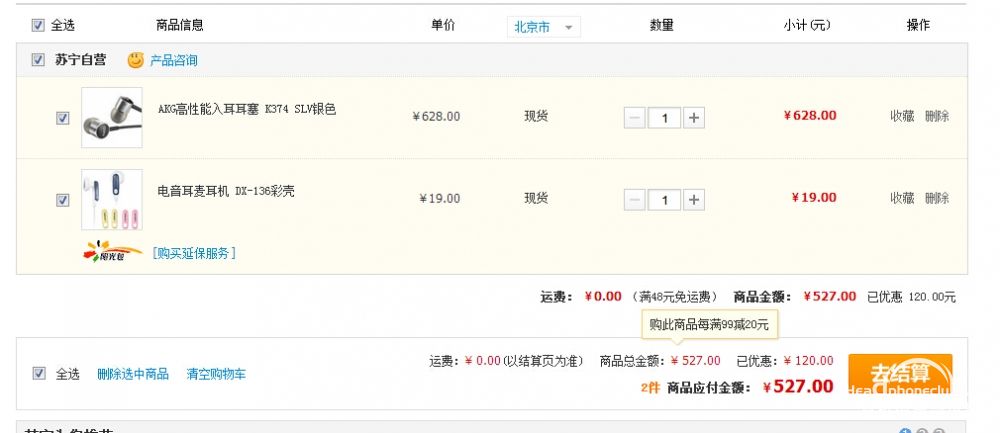Open the AKG K374 earphone thumbnail

click(112, 117)
